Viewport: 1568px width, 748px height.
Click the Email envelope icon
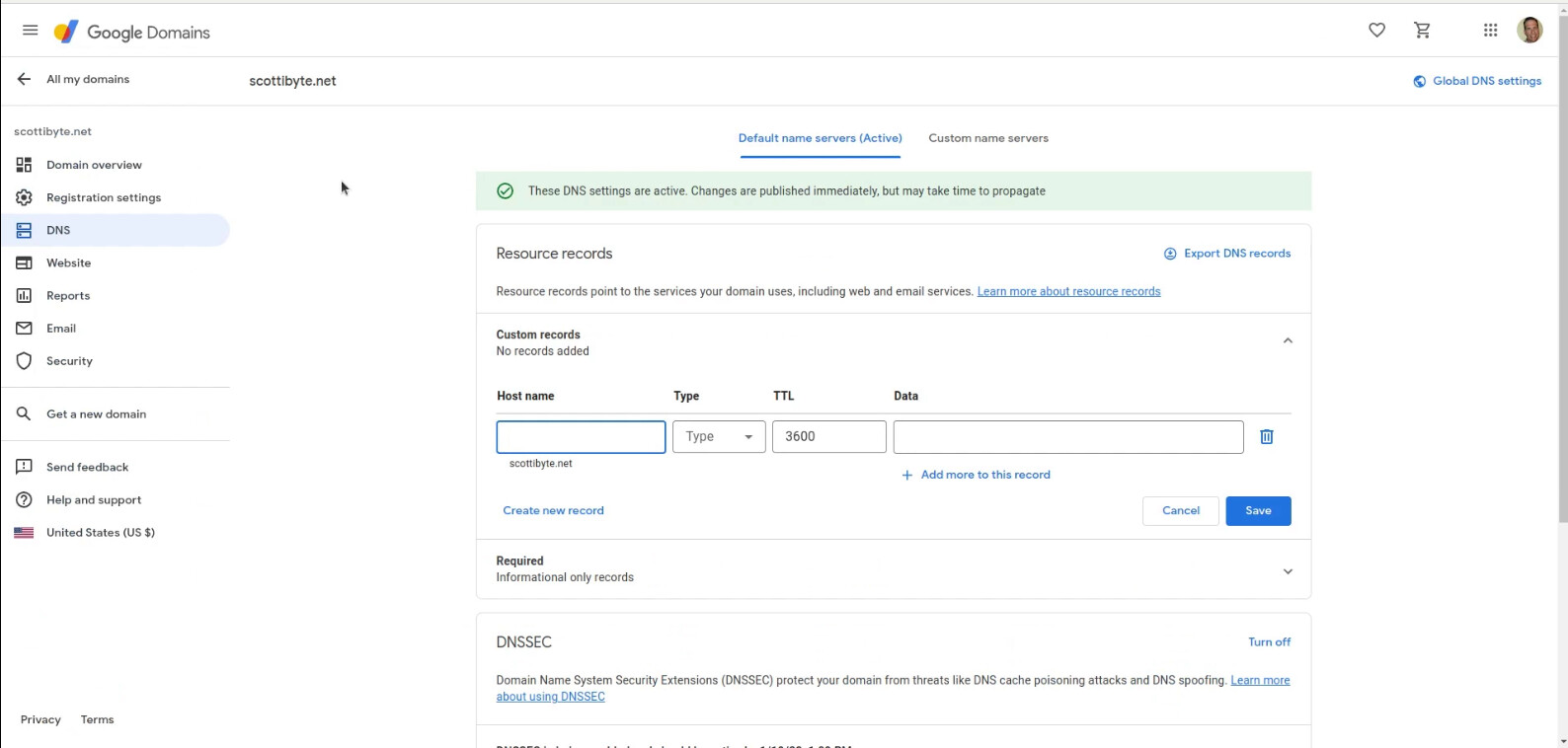(24, 328)
